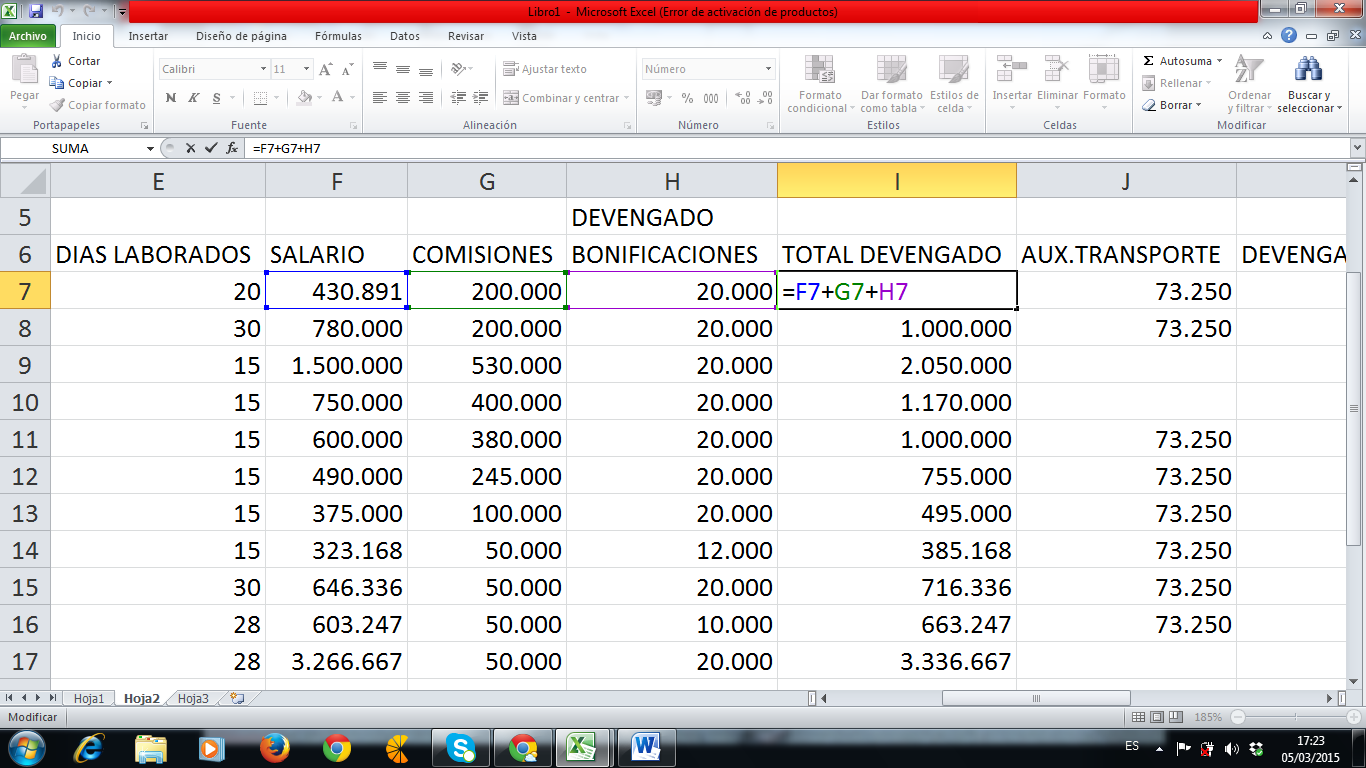Switch to the Fórmulas ribbon tab
1366x768 pixels.
[x=338, y=35]
